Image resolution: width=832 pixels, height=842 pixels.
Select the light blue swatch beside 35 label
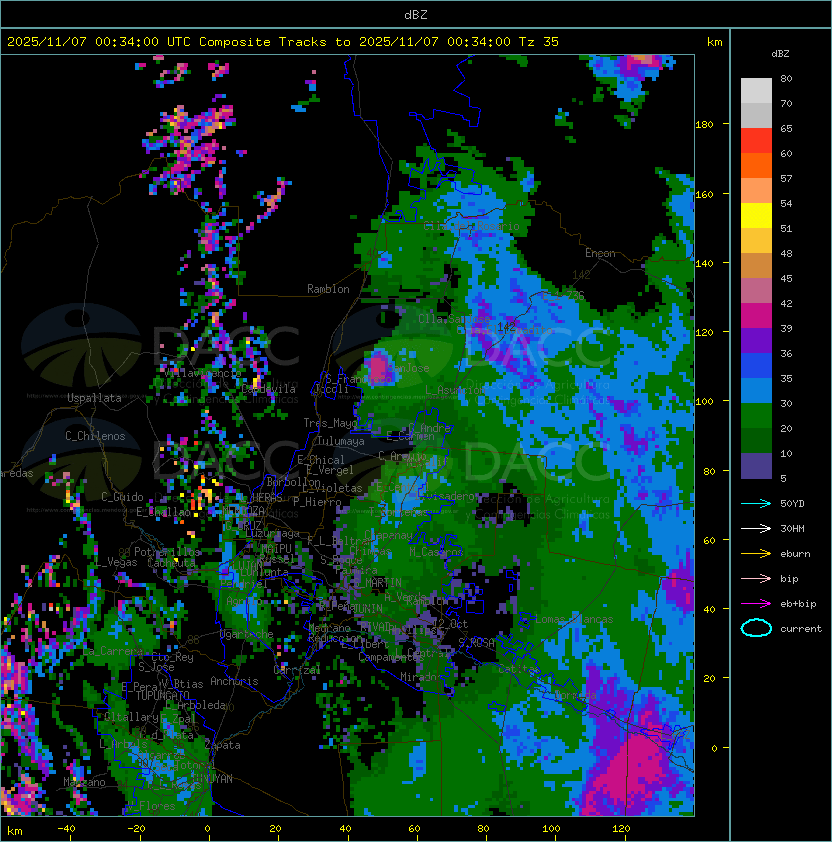[756, 391]
